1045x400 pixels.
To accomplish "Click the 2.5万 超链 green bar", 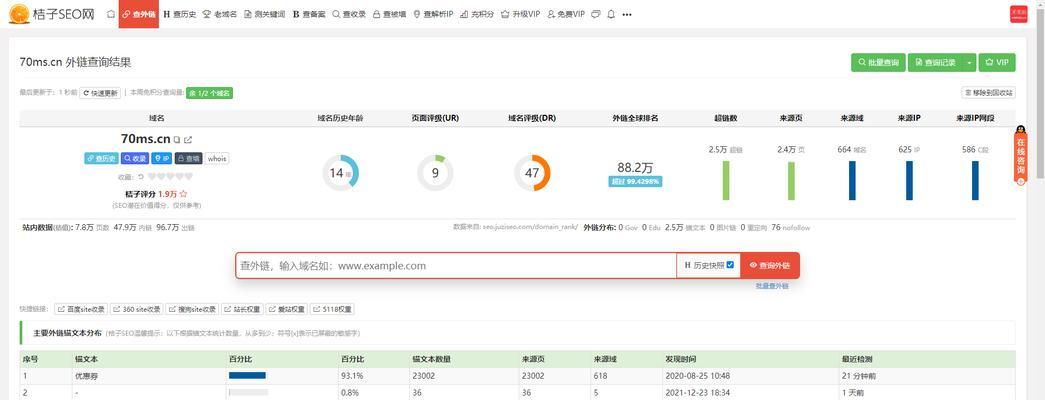I will [726, 180].
